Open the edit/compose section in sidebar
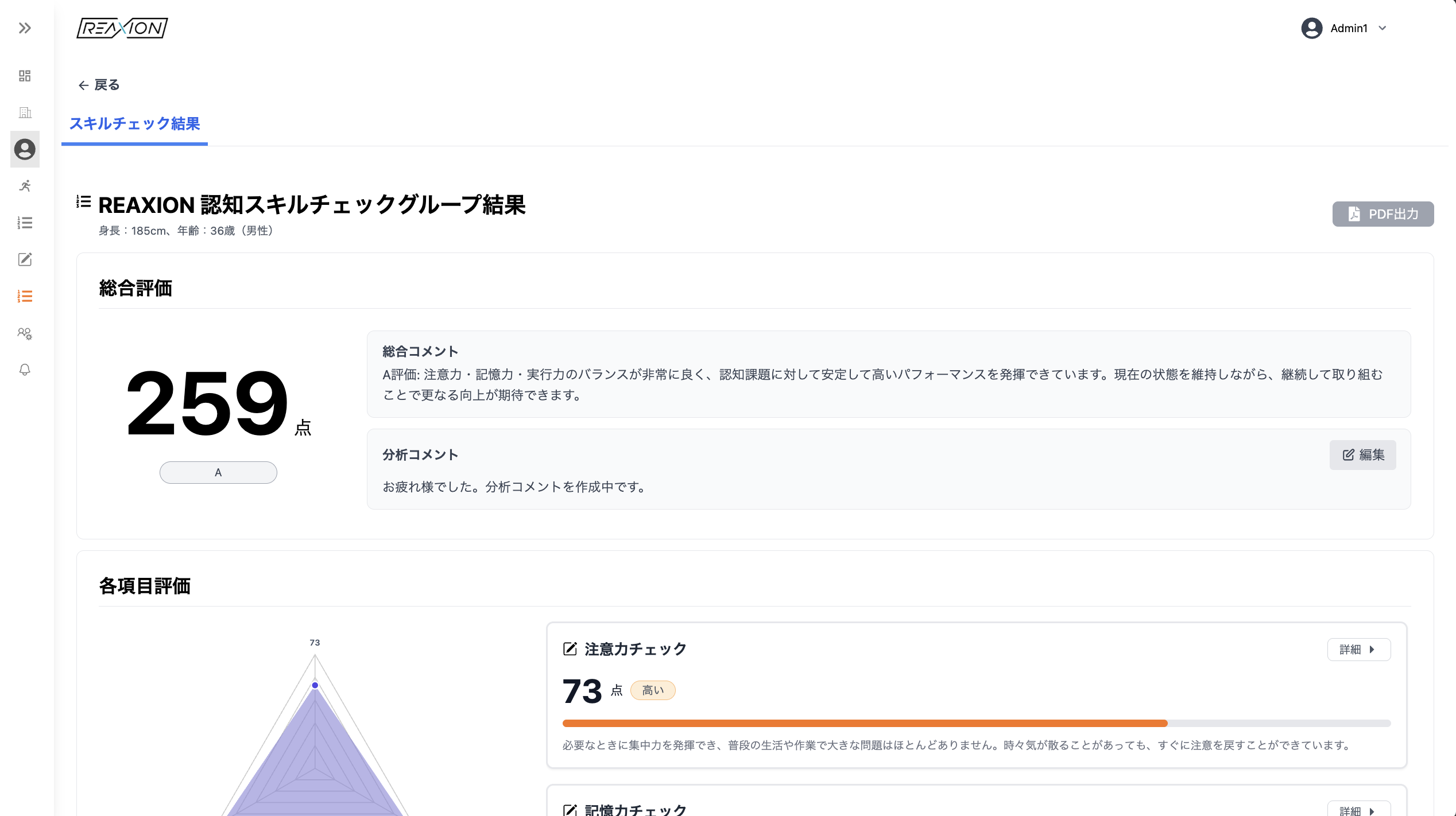Screen dimensions: 1456x816 [x=24, y=259]
